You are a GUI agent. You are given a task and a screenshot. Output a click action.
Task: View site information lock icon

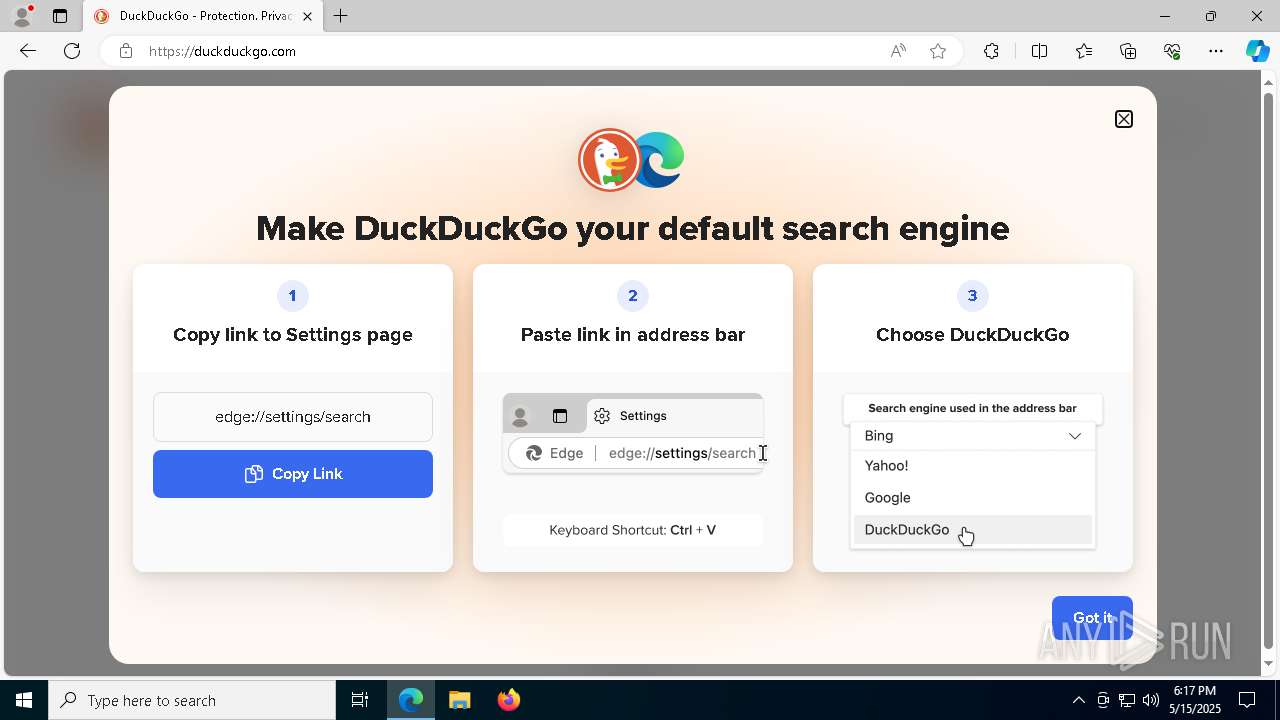[125, 51]
